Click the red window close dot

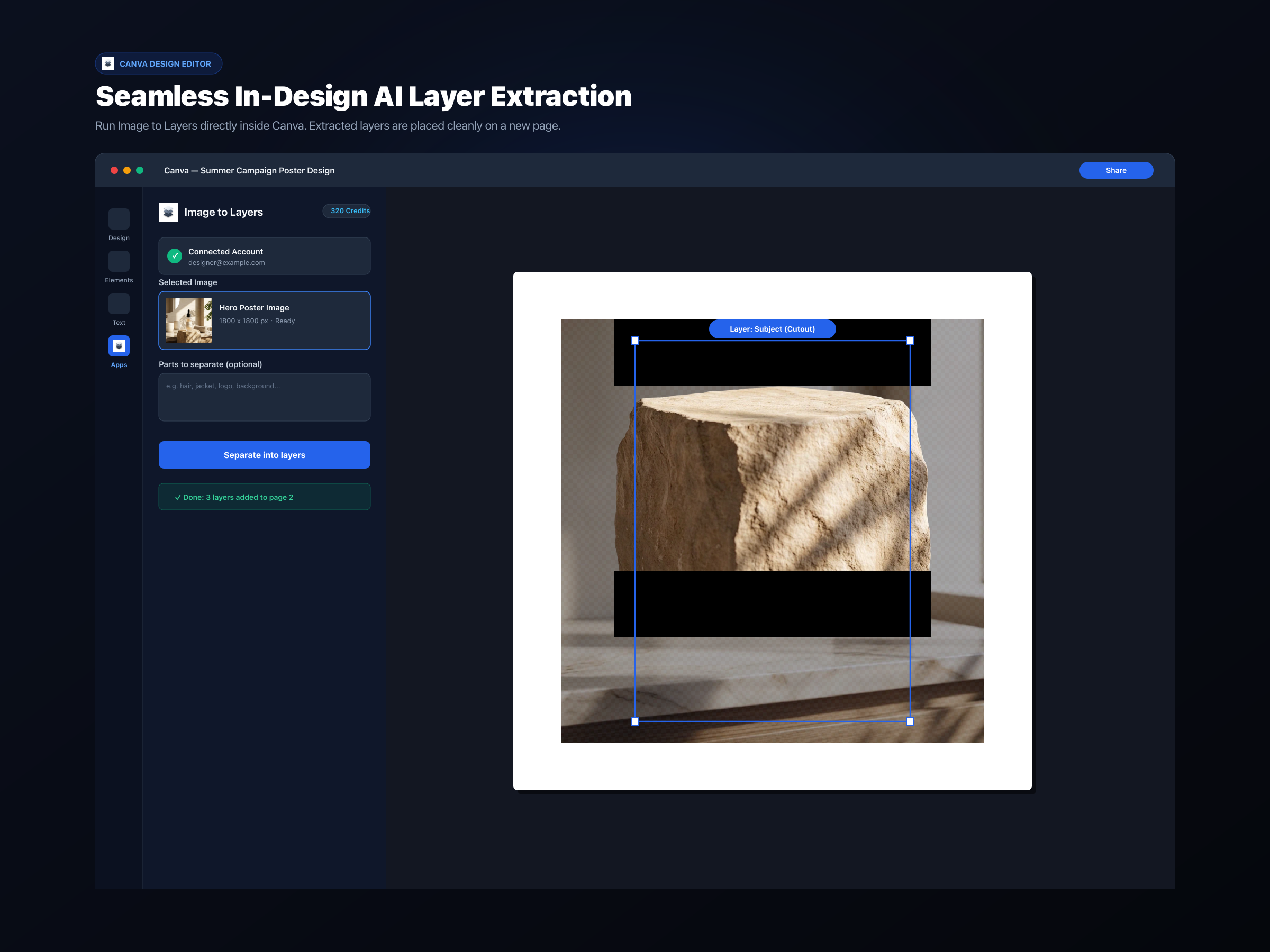pos(114,170)
